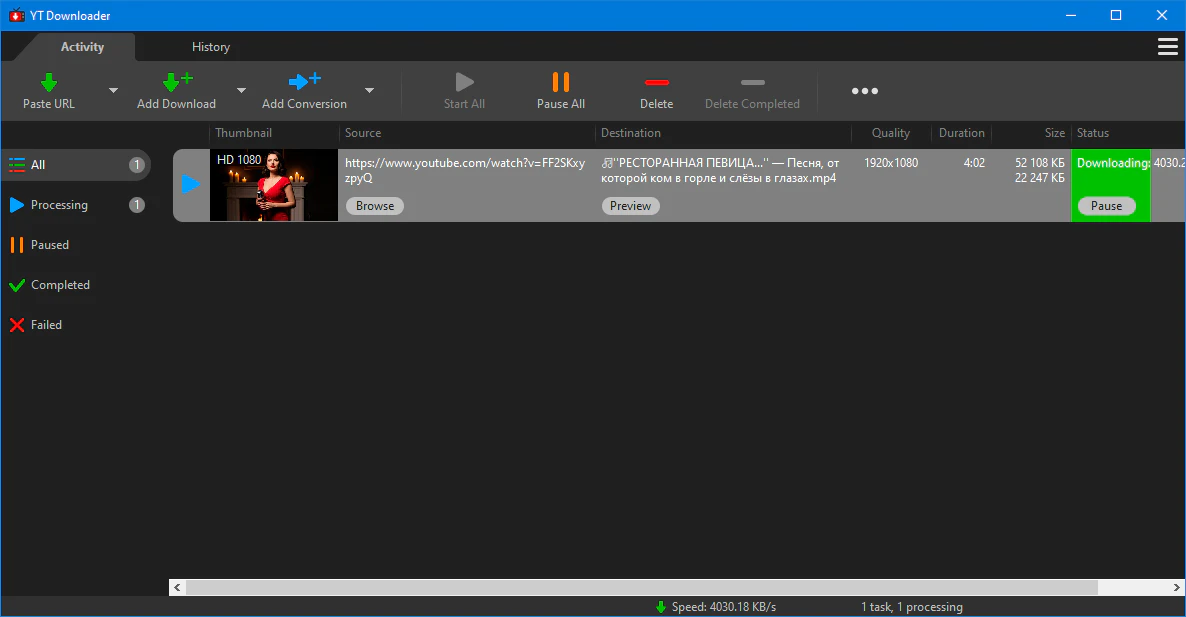Select the Activity tab
This screenshot has width=1186, height=617.
pos(82,47)
